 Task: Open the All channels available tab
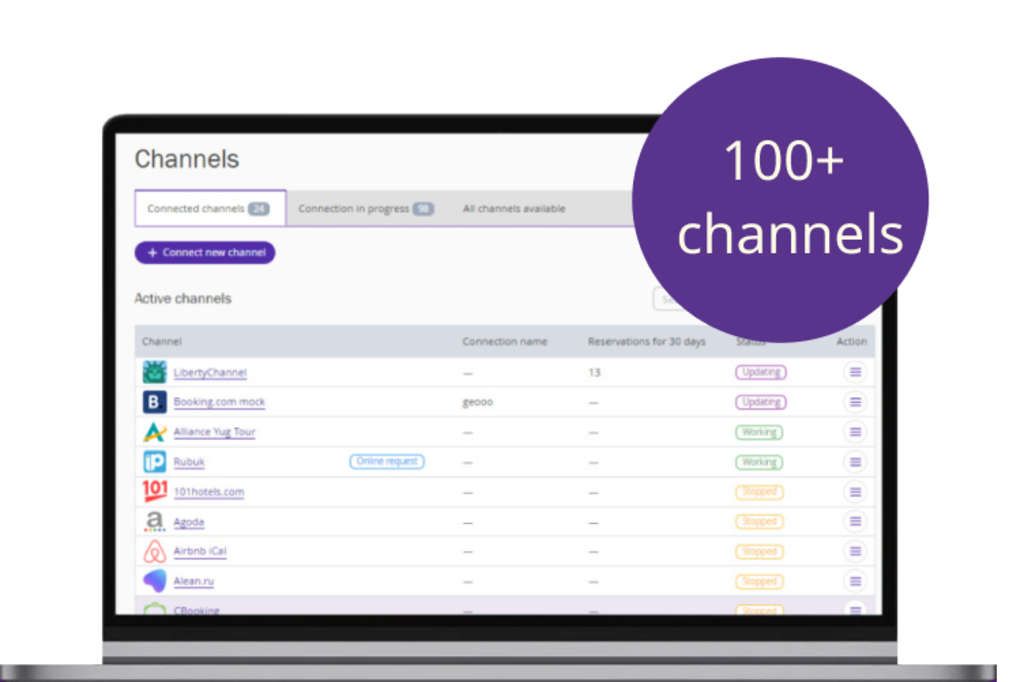pyautogui.click(x=513, y=208)
